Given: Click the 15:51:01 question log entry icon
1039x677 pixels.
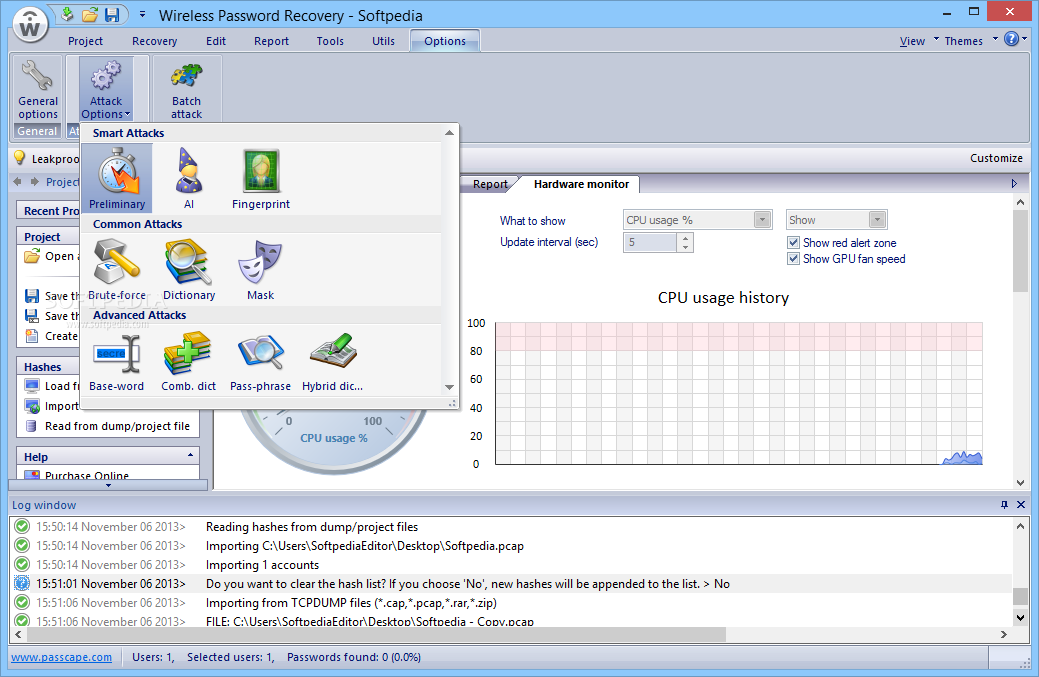Looking at the screenshot, I should (x=22, y=583).
